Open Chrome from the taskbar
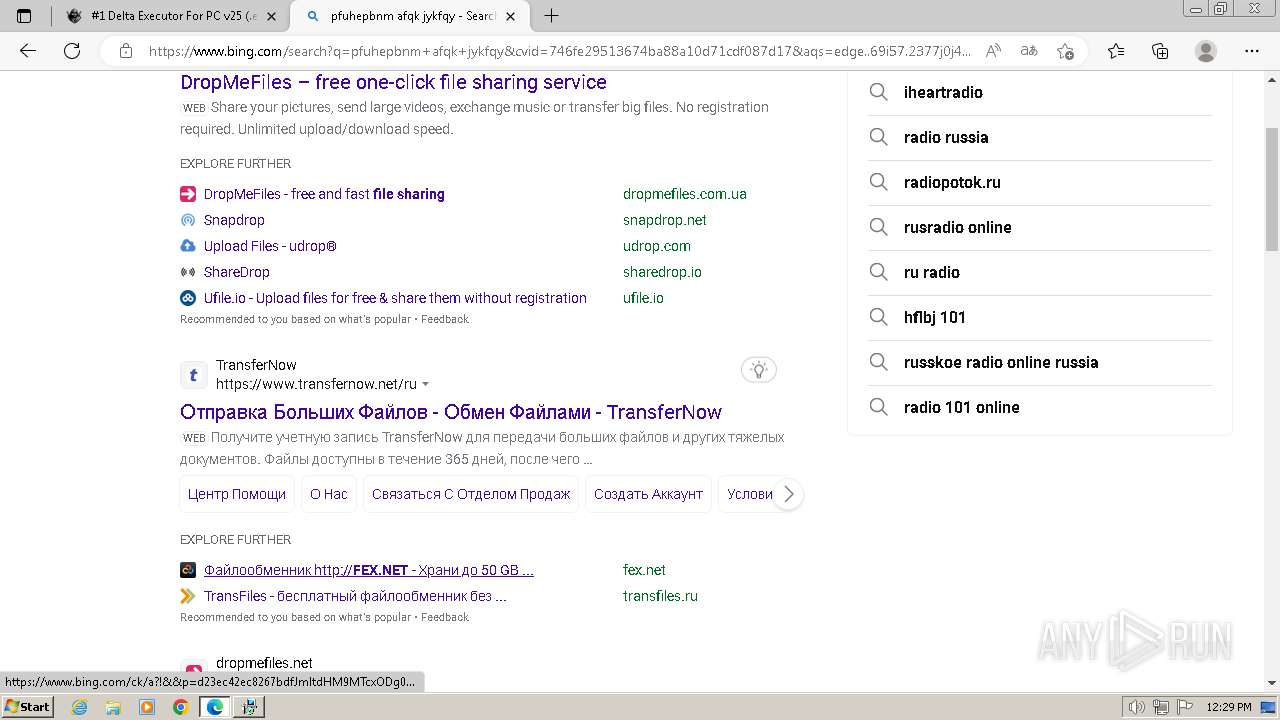 [x=180, y=706]
